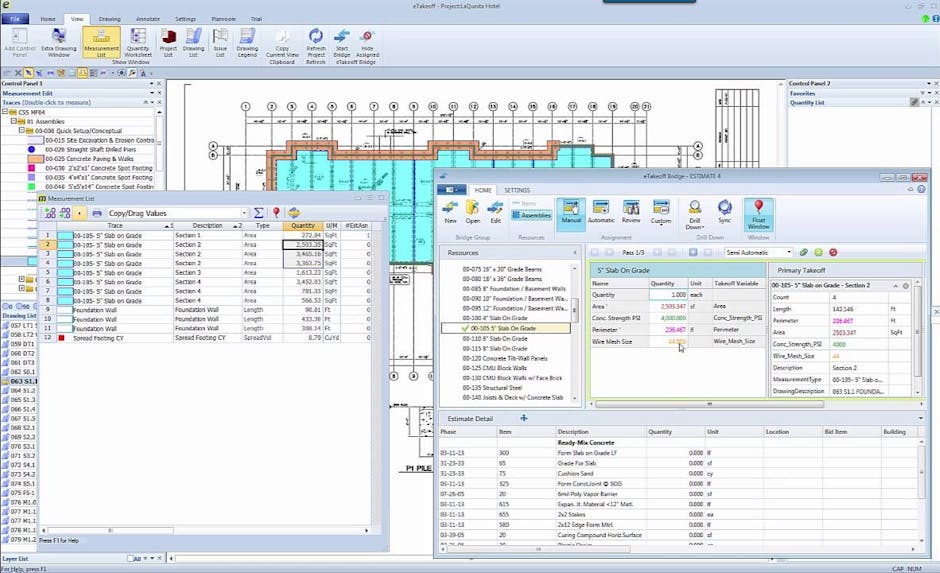Click the Quantity column header in Measurement List
Image resolution: width=940 pixels, height=573 pixels.
pos(303,225)
